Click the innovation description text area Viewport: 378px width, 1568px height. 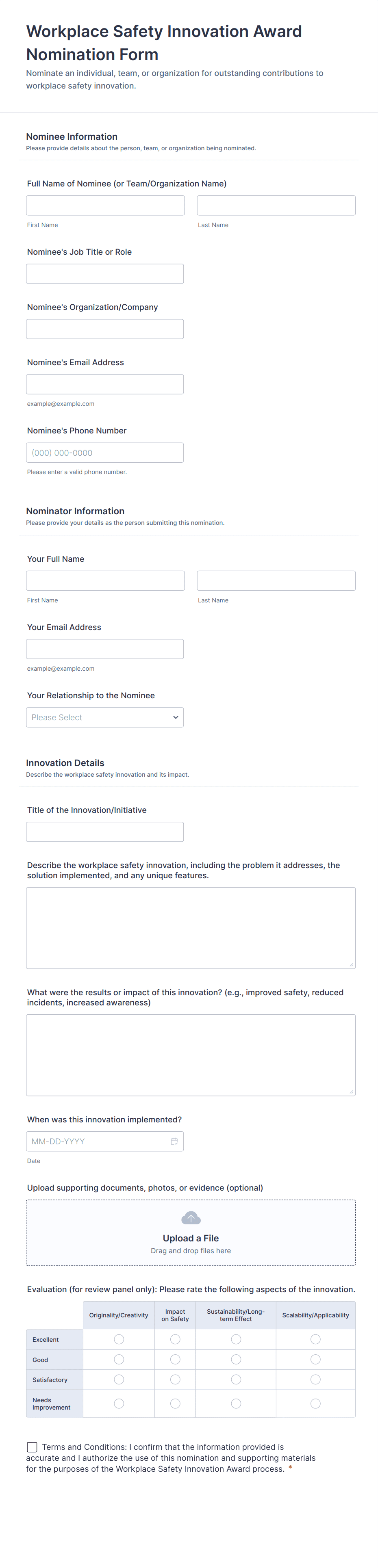191,928
